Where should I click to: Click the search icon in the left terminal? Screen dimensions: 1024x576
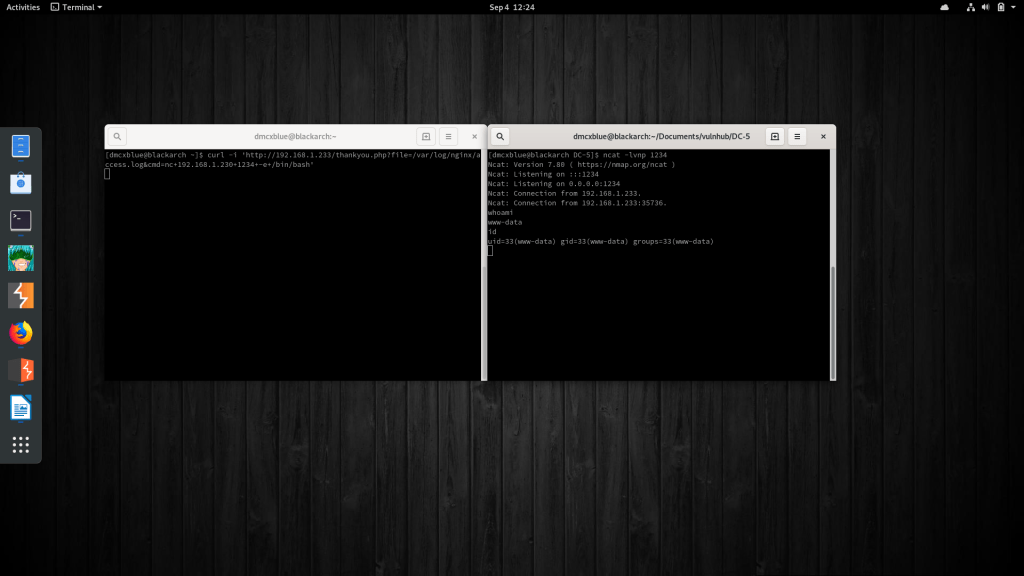click(x=117, y=136)
